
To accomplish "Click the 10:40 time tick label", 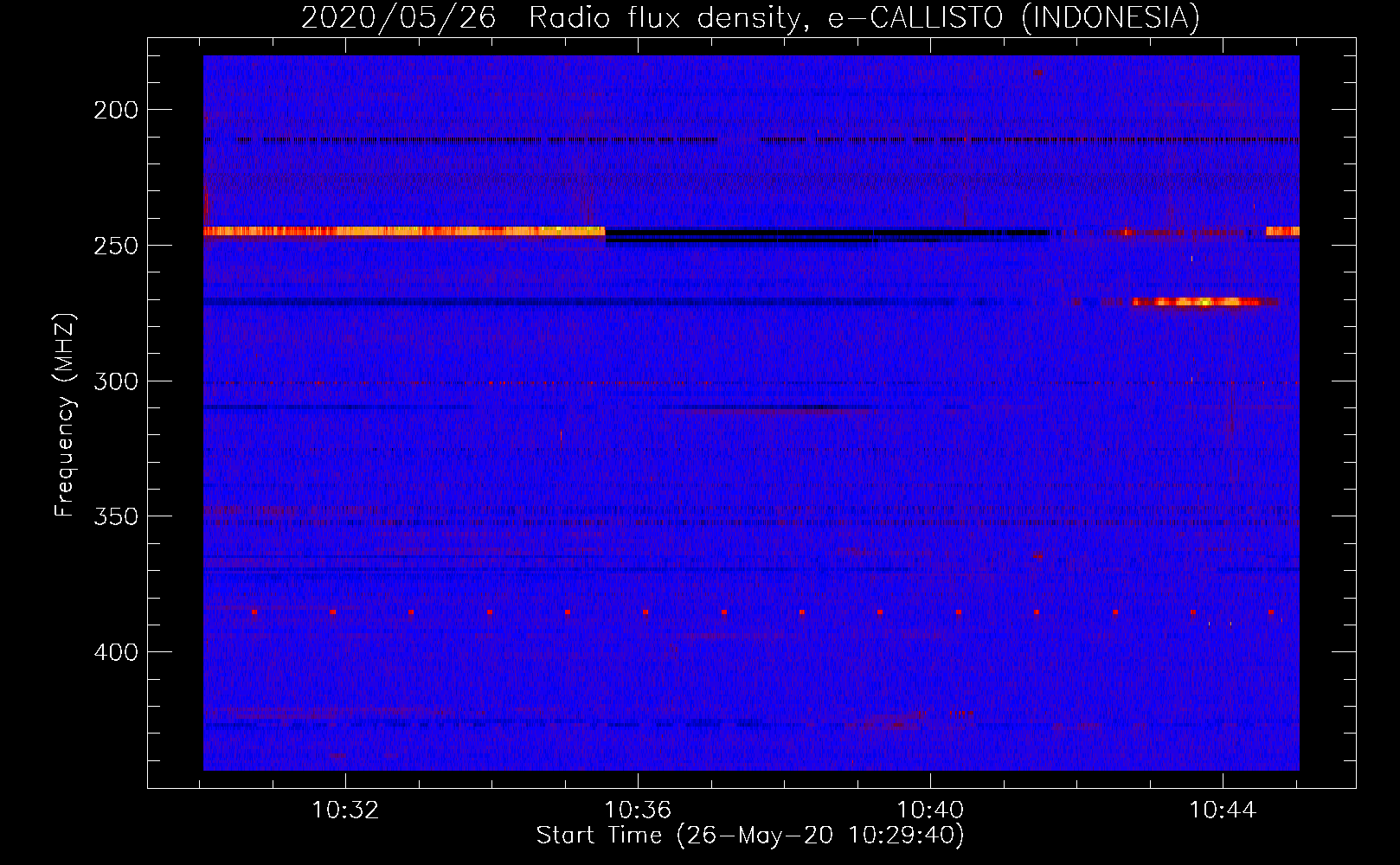I will point(930,811).
